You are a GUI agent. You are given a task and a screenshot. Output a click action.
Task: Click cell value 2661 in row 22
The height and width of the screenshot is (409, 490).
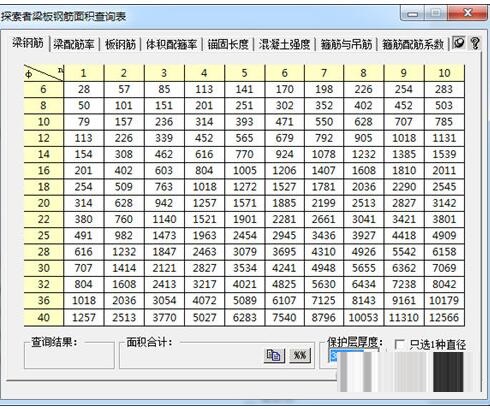[x=324, y=219]
